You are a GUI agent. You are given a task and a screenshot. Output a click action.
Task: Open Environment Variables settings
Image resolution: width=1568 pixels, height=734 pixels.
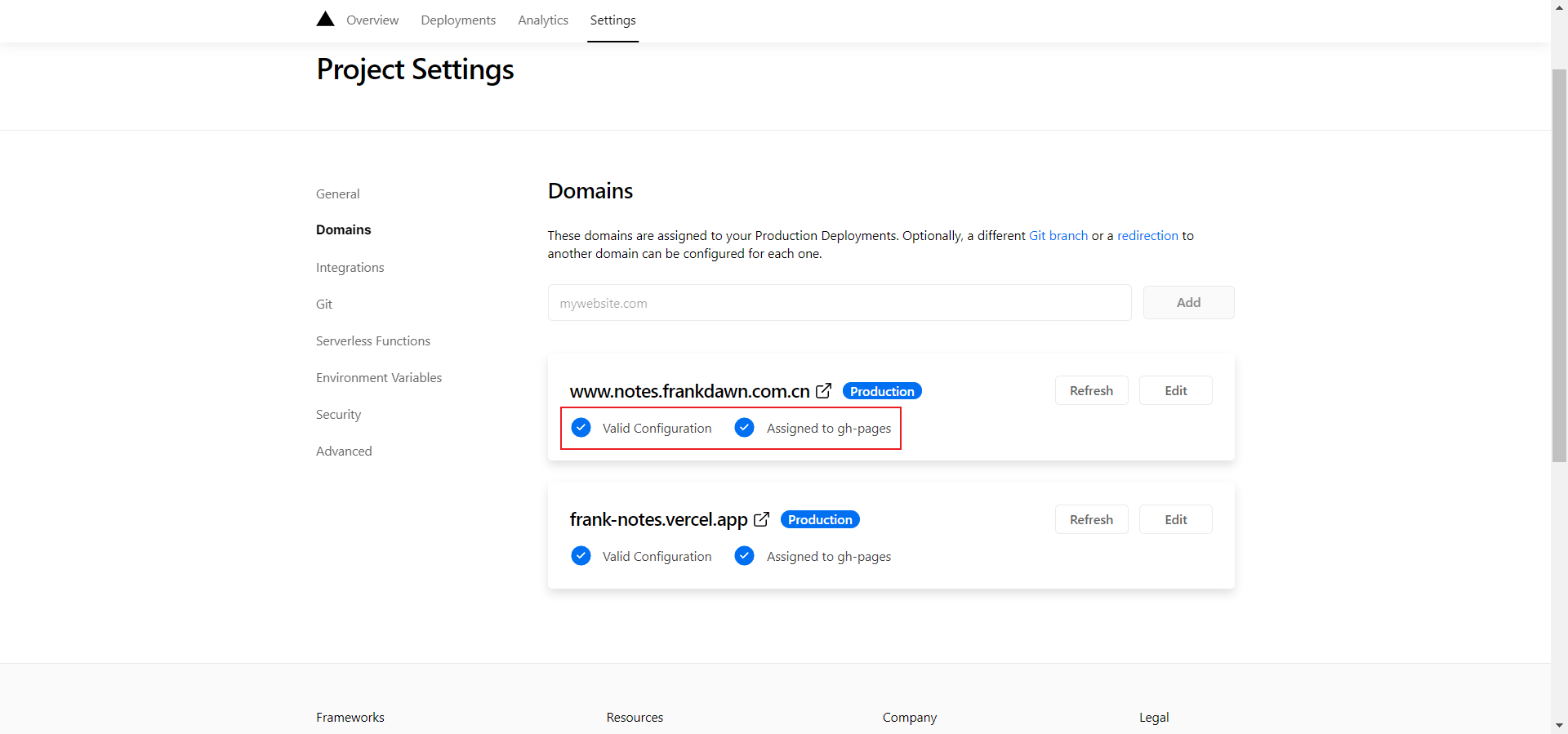379,377
